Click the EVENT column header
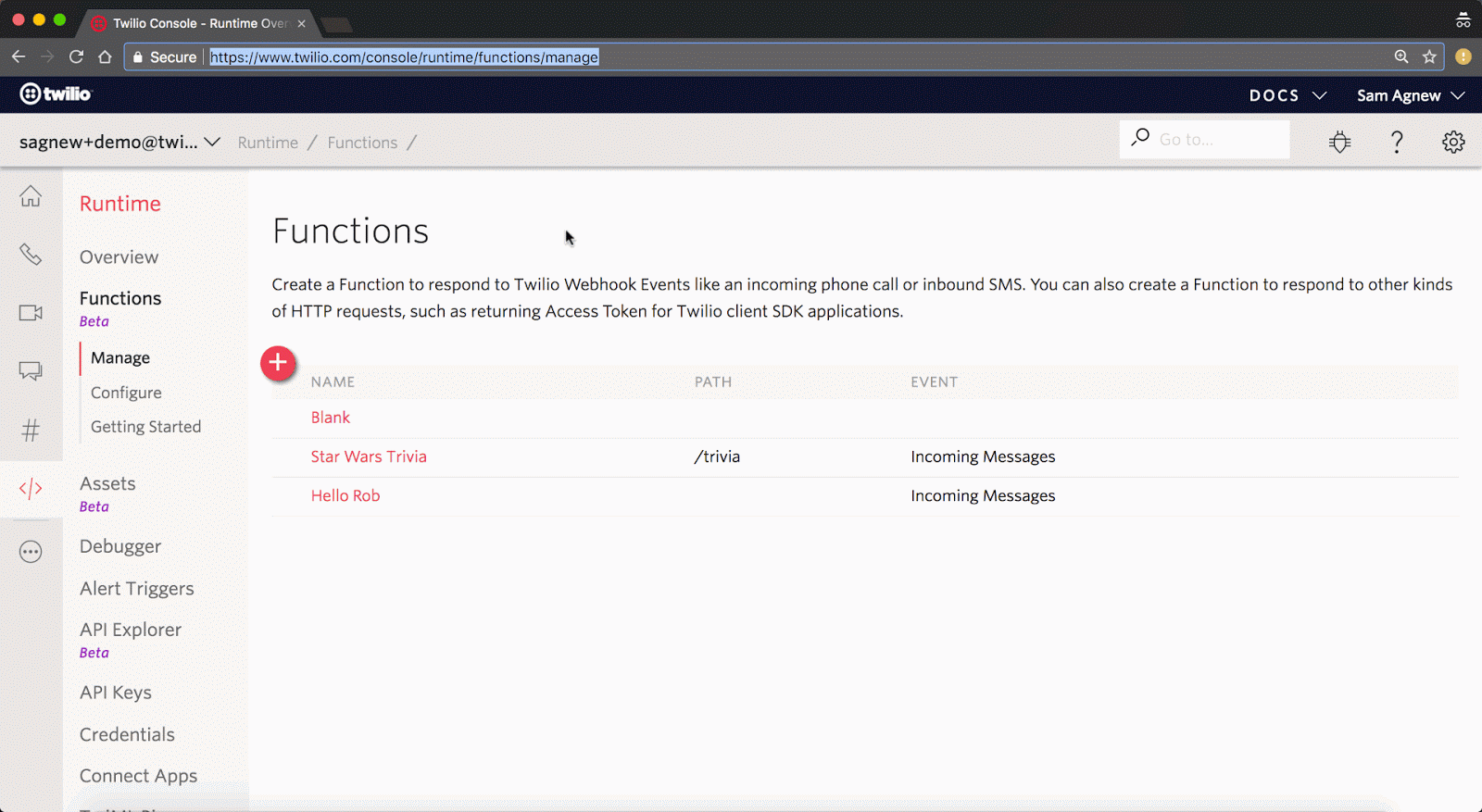This screenshot has height=812, width=1482. click(934, 381)
